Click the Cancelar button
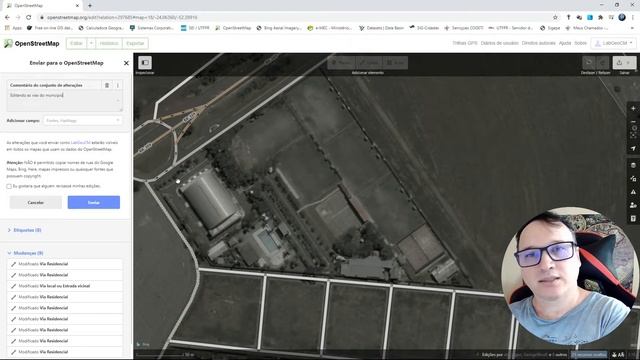 pyautogui.click(x=36, y=202)
